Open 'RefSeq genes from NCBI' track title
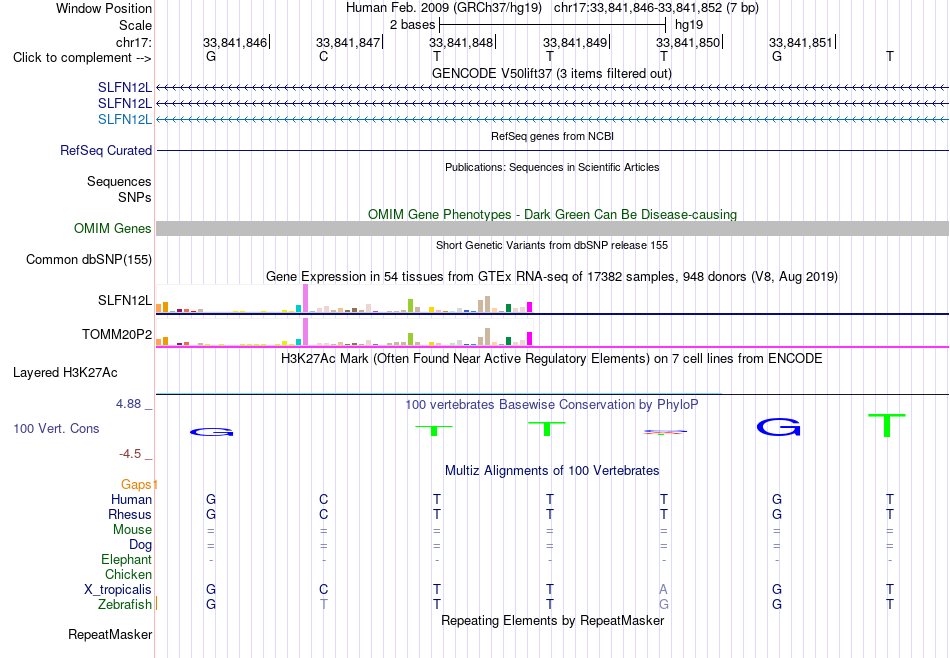Screen dimensions: 950x658 (552, 136)
